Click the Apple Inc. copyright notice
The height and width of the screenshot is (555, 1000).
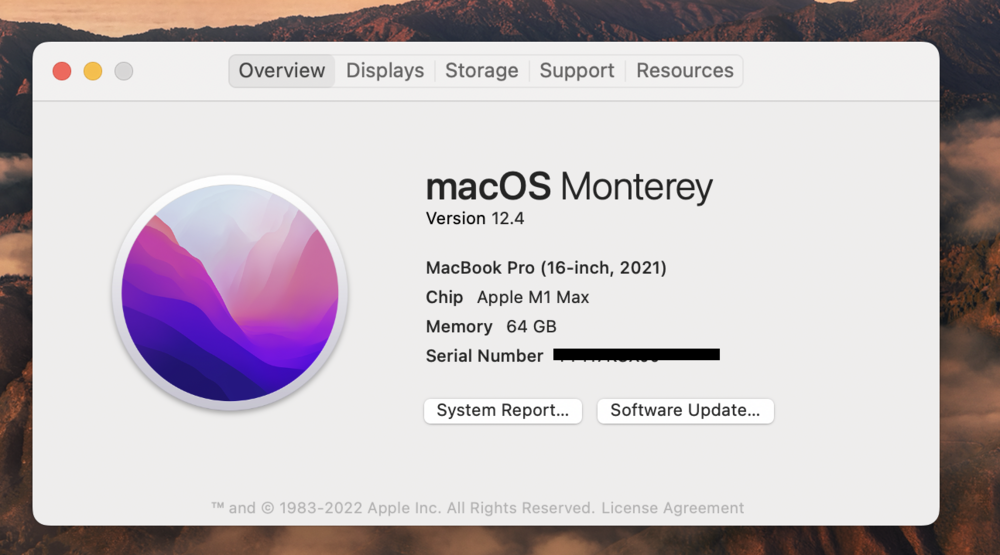403,508
